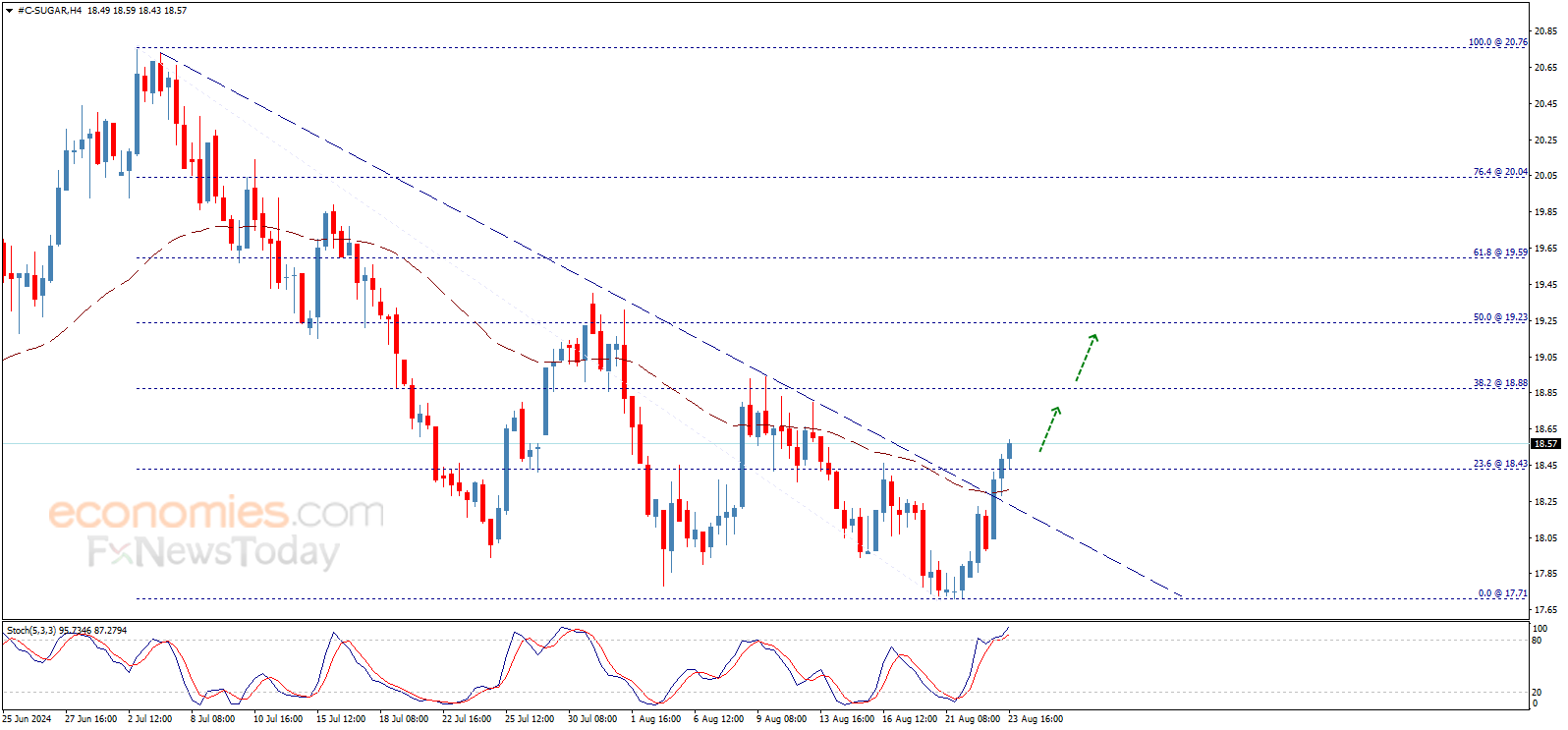Select the 38.2 @ 18.88 Fibonacci label

coord(1500,383)
